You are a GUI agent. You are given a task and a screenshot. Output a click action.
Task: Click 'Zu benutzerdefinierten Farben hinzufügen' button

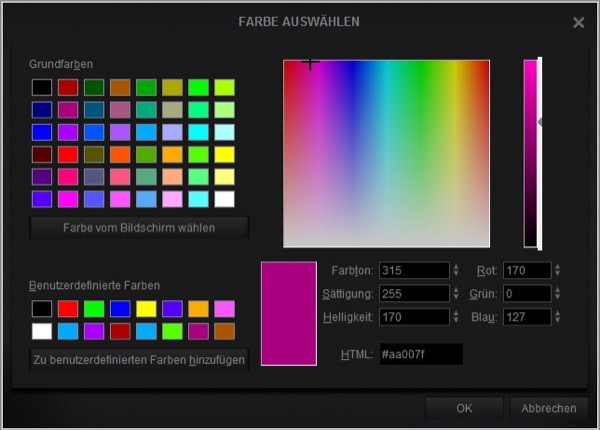[139, 360]
